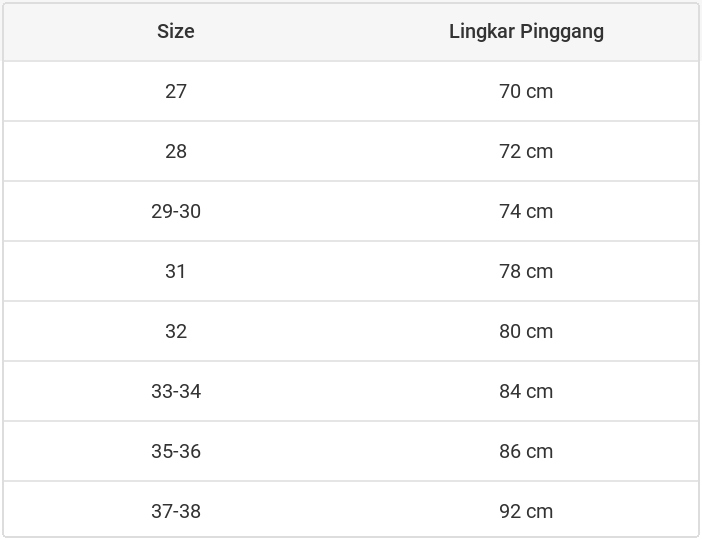
Task: Click the 84 cm measurement cell
Action: click(526, 391)
